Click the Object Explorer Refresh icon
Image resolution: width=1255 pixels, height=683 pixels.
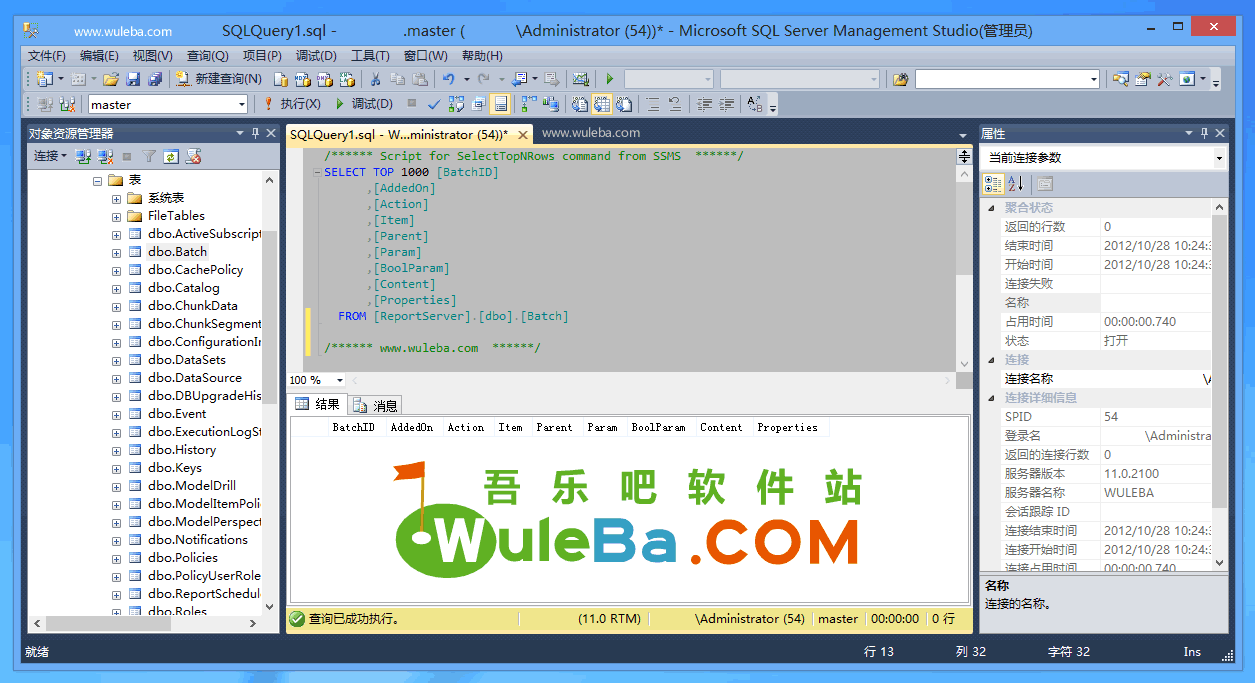click(x=171, y=156)
